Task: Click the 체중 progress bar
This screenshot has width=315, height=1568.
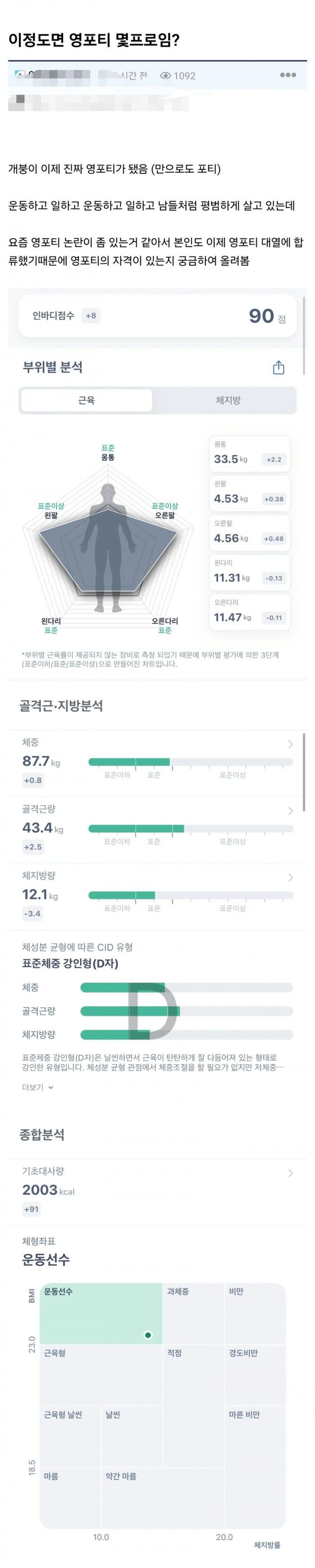Action: 190,761
